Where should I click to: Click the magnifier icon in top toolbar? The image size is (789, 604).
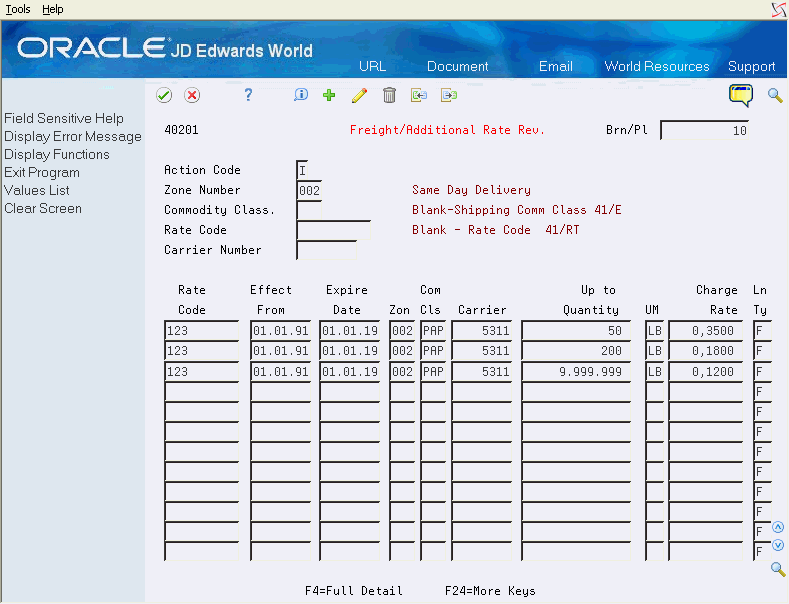pos(775,95)
